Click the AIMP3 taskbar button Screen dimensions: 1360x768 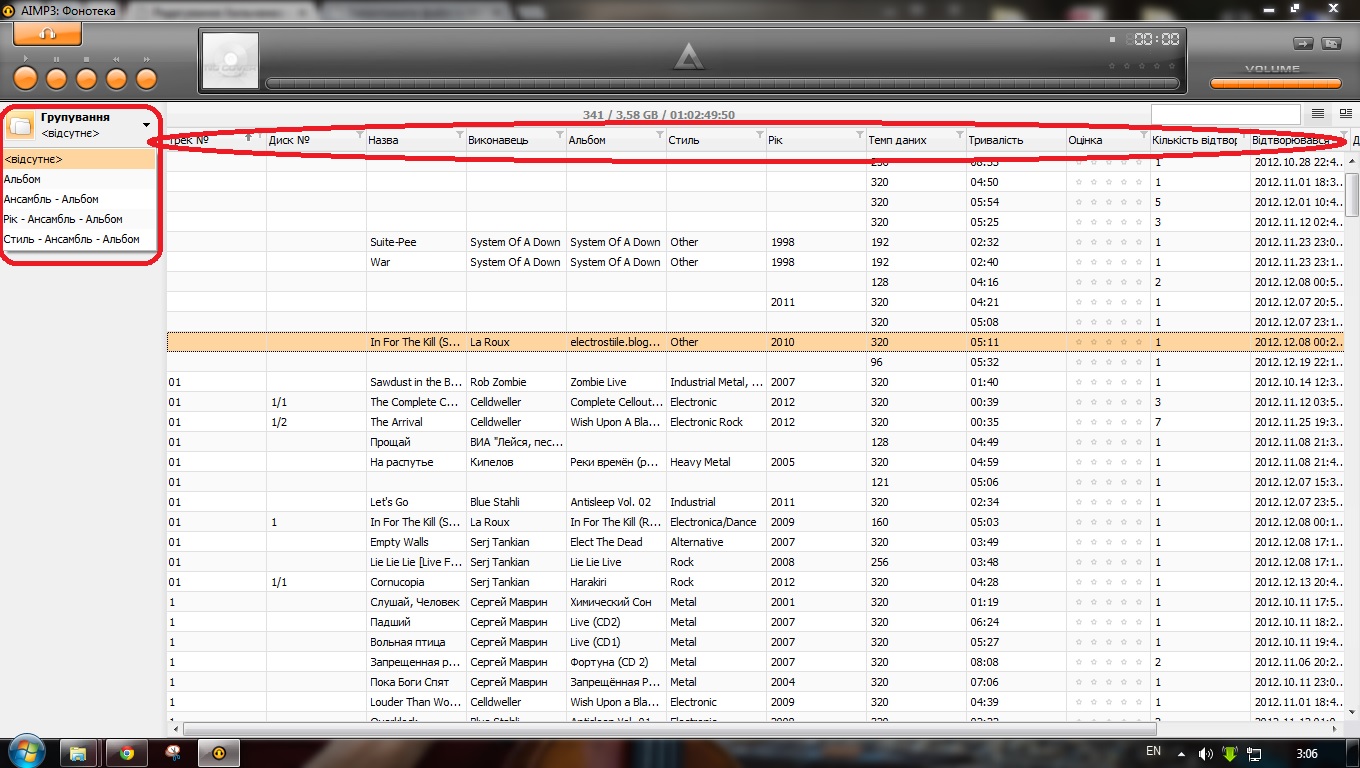219,752
